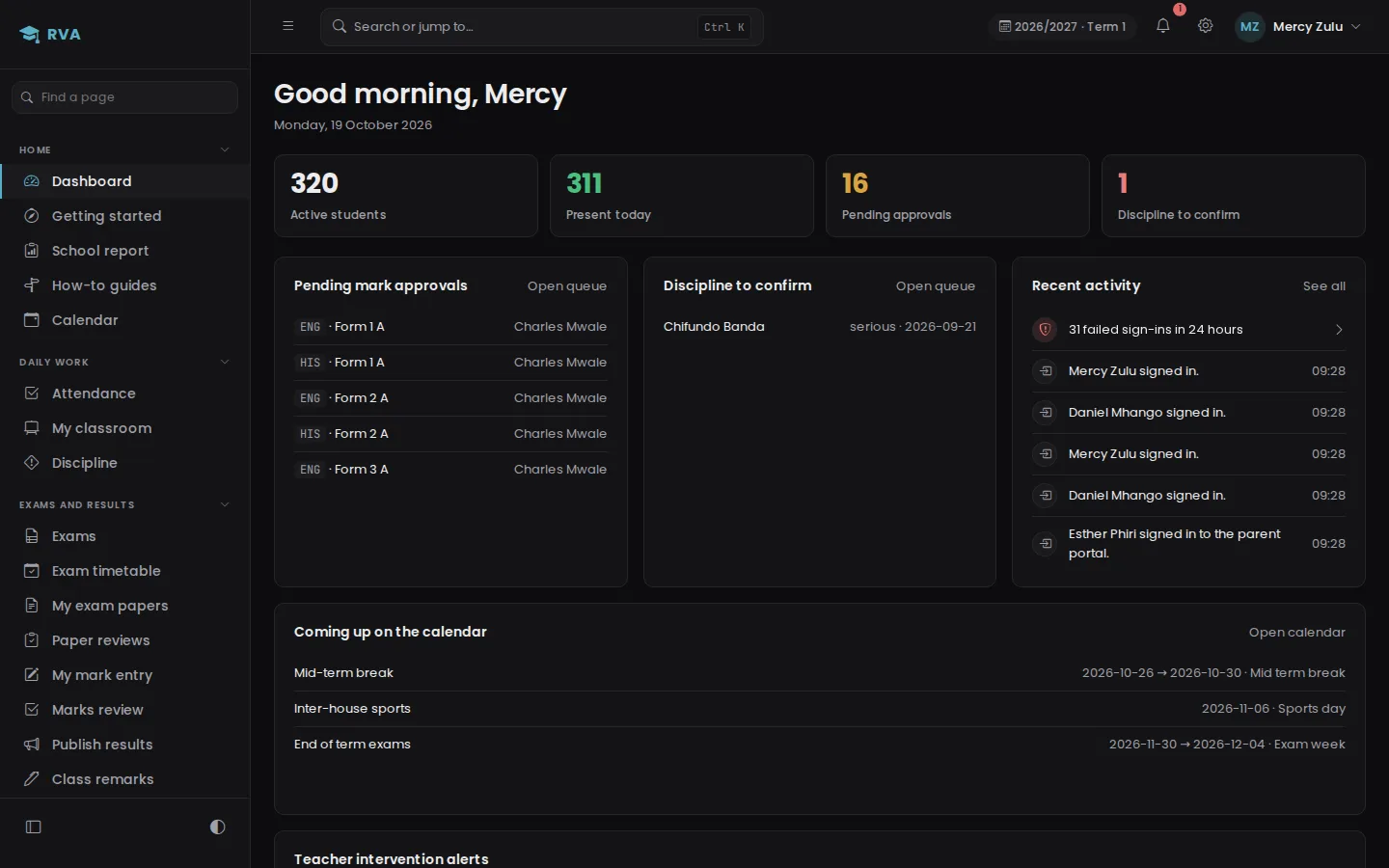Image resolution: width=1389 pixels, height=868 pixels.
Task: Navigate to Marks review
Action: pyautogui.click(x=124, y=710)
